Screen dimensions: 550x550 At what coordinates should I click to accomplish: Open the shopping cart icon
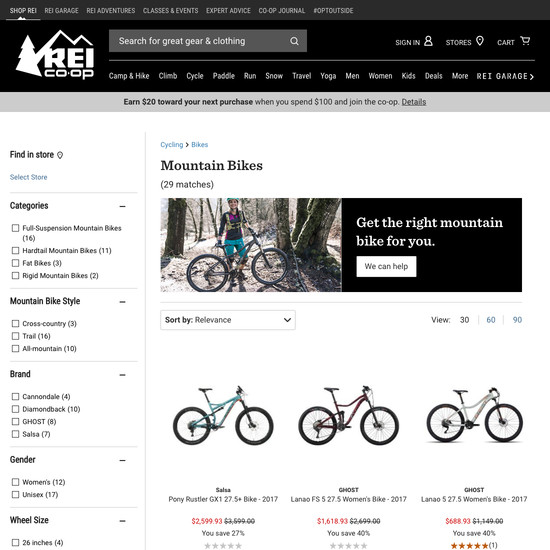click(x=525, y=41)
